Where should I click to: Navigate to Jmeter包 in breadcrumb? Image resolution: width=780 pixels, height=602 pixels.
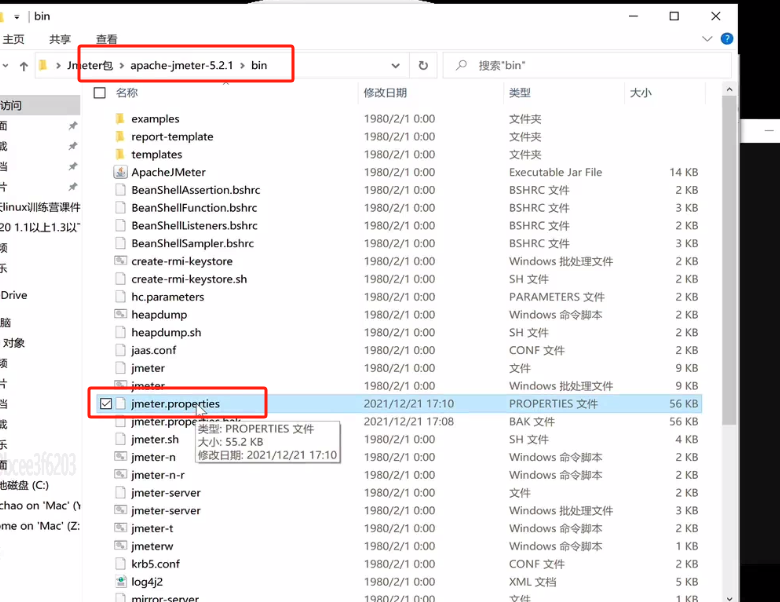coord(90,65)
